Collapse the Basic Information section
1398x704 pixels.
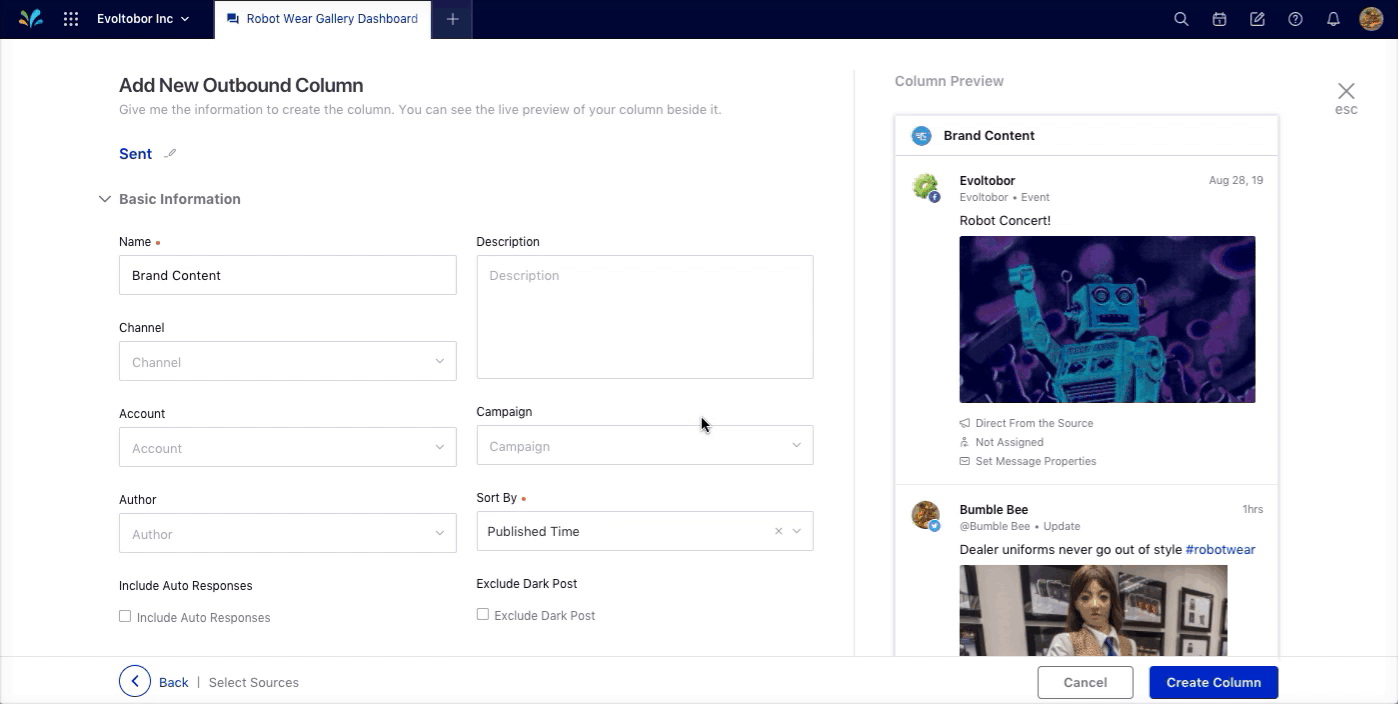pos(104,199)
